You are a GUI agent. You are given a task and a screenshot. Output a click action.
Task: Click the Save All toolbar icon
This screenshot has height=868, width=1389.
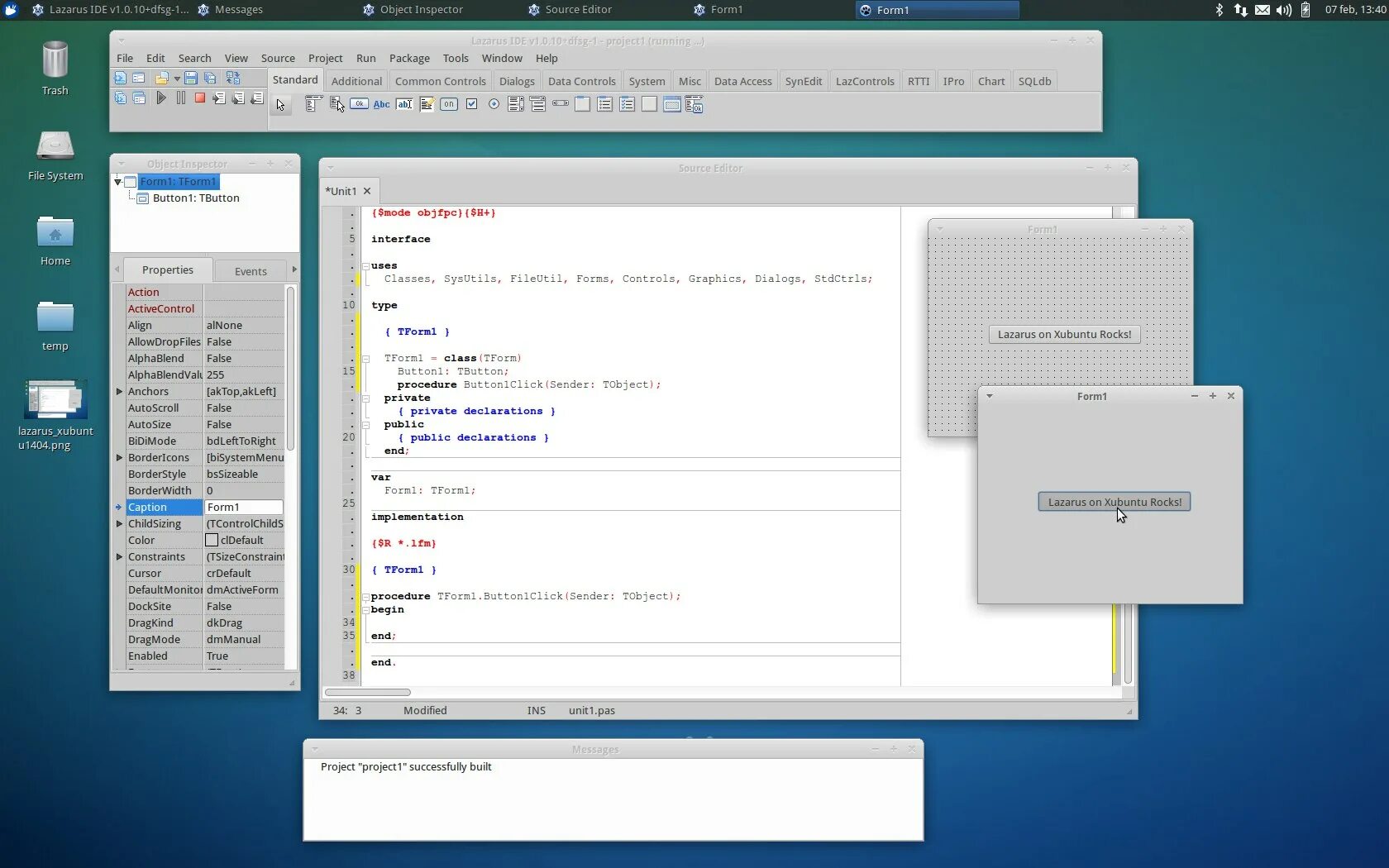[x=210, y=78]
